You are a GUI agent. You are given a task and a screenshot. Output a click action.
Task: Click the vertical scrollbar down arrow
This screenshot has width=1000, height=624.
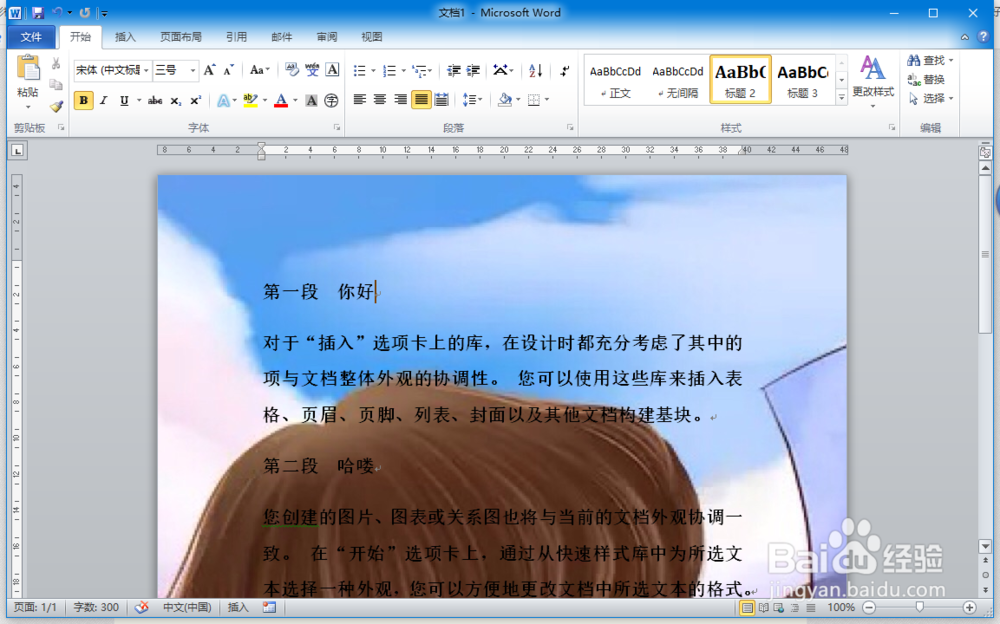[x=985, y=546]
